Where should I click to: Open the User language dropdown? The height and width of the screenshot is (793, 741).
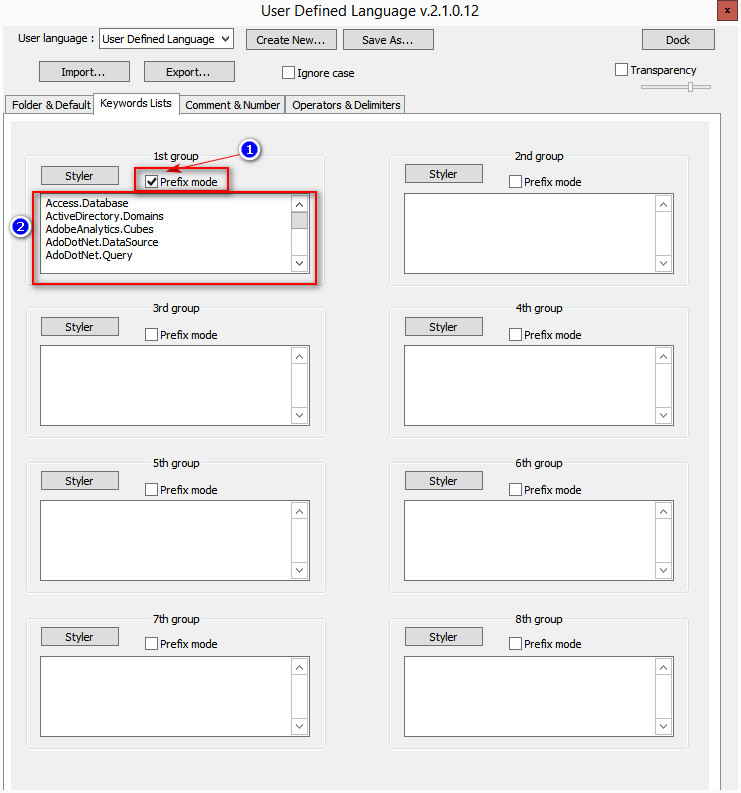[166, 39]
